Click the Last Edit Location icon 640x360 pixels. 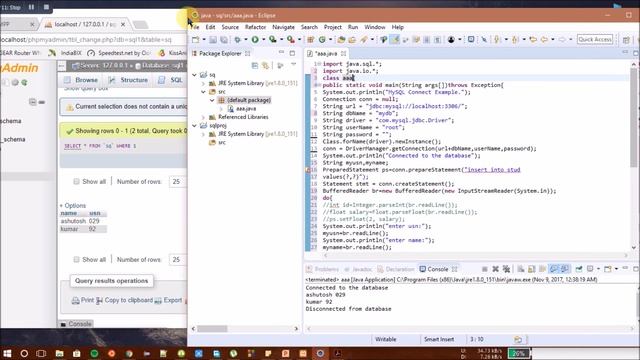[533, 40]
